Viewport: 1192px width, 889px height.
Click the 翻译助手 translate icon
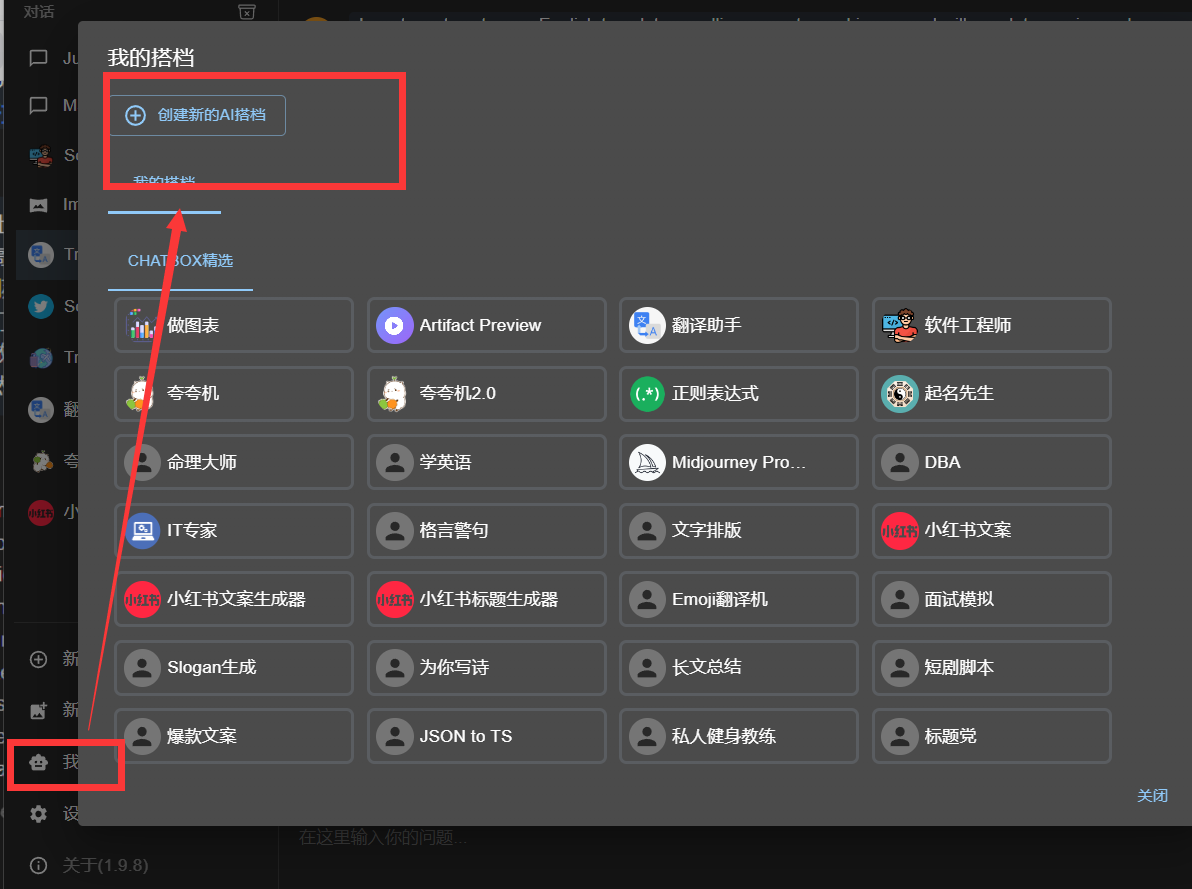(647, 325)
